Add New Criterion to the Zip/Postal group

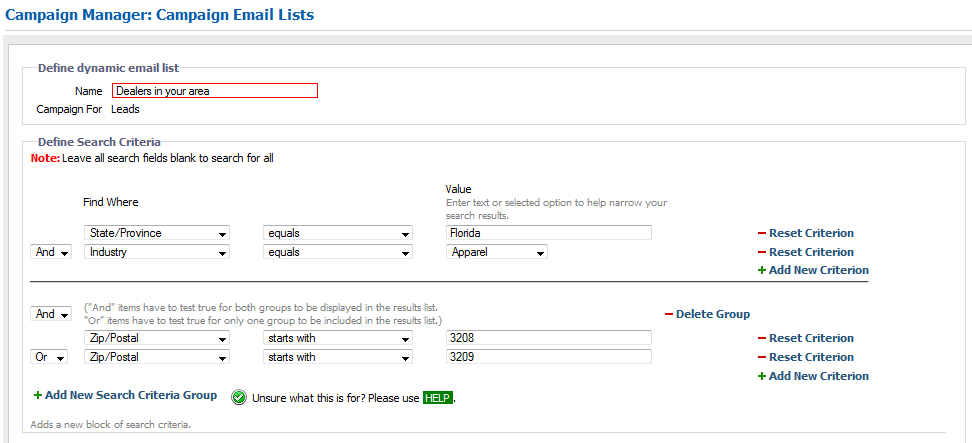pyautogui.click(x=813, y=376)
